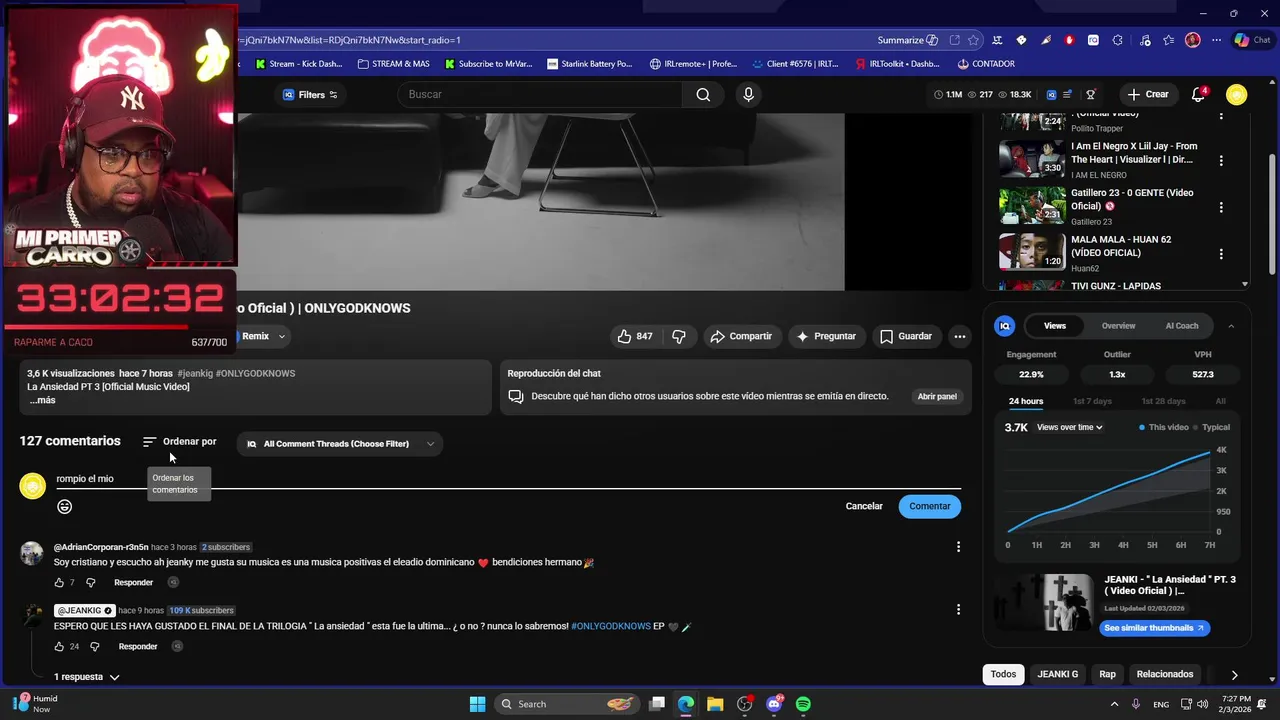Open the browser favorites list icon
The width and height of the screenshot is (1280, 720).
[1167, 40]
